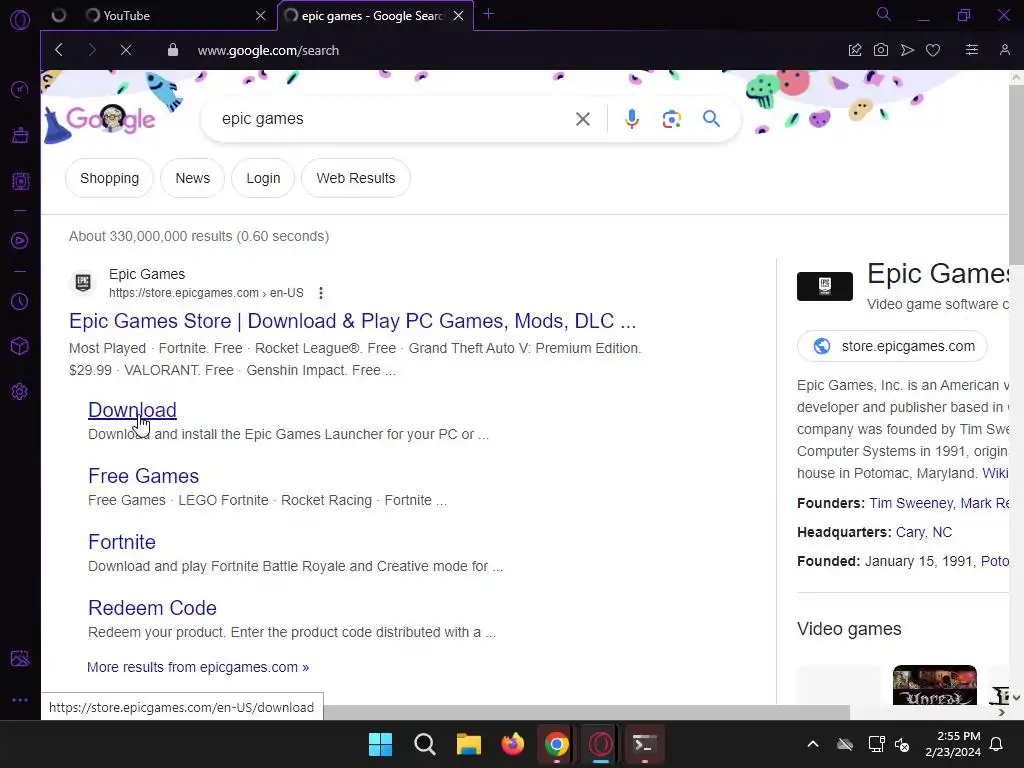Click into the epic games search field
This screenshot has width=1024, height=768.
tap(392, 119)
